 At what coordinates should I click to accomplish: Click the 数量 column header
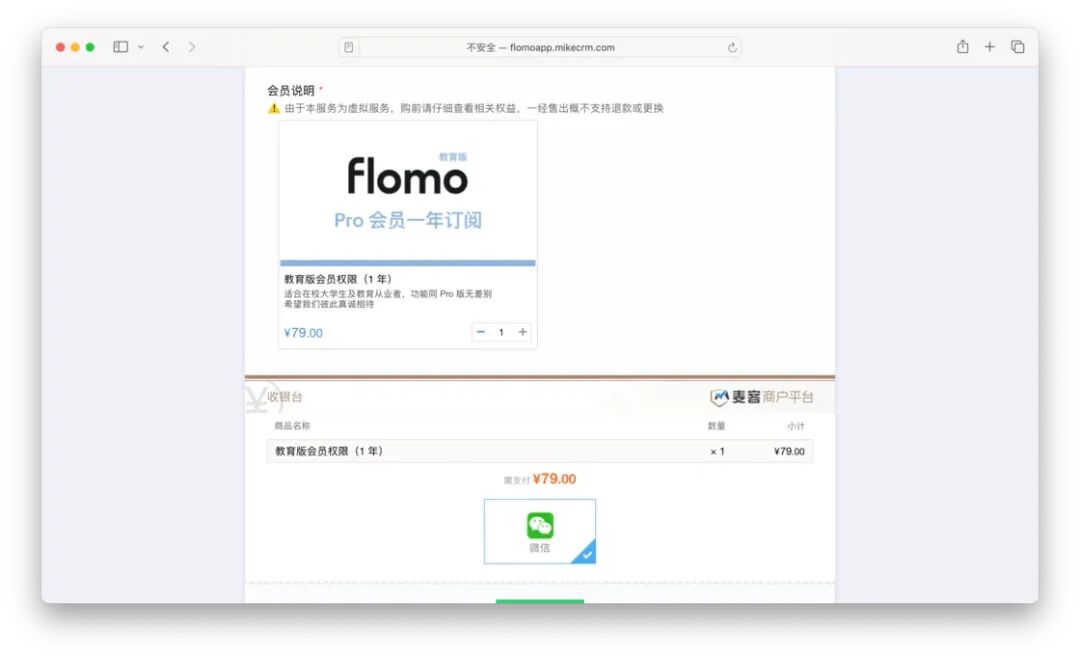coord(716,426)
